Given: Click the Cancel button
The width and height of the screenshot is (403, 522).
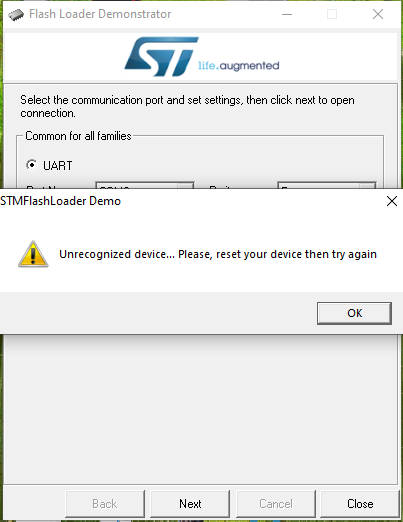Looking at the screenshot, I should tap(276, 503).
